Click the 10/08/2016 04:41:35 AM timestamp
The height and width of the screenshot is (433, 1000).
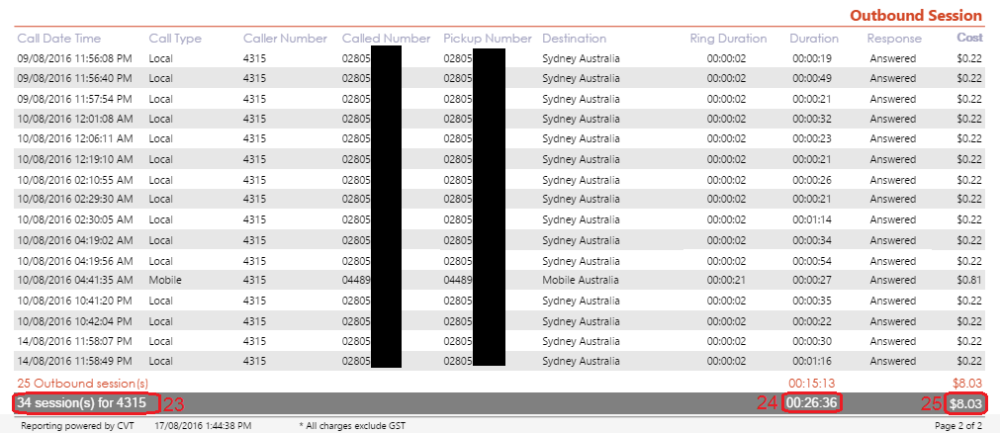(x=75, y=280)
